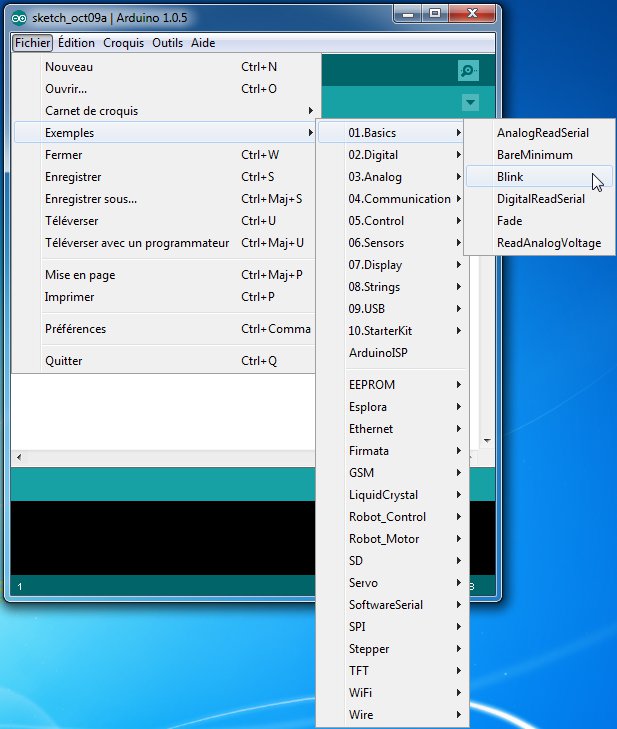617x729 pixels.
Task: Open the LiquidCrystal examples submenu
Action: pos(383,495)
